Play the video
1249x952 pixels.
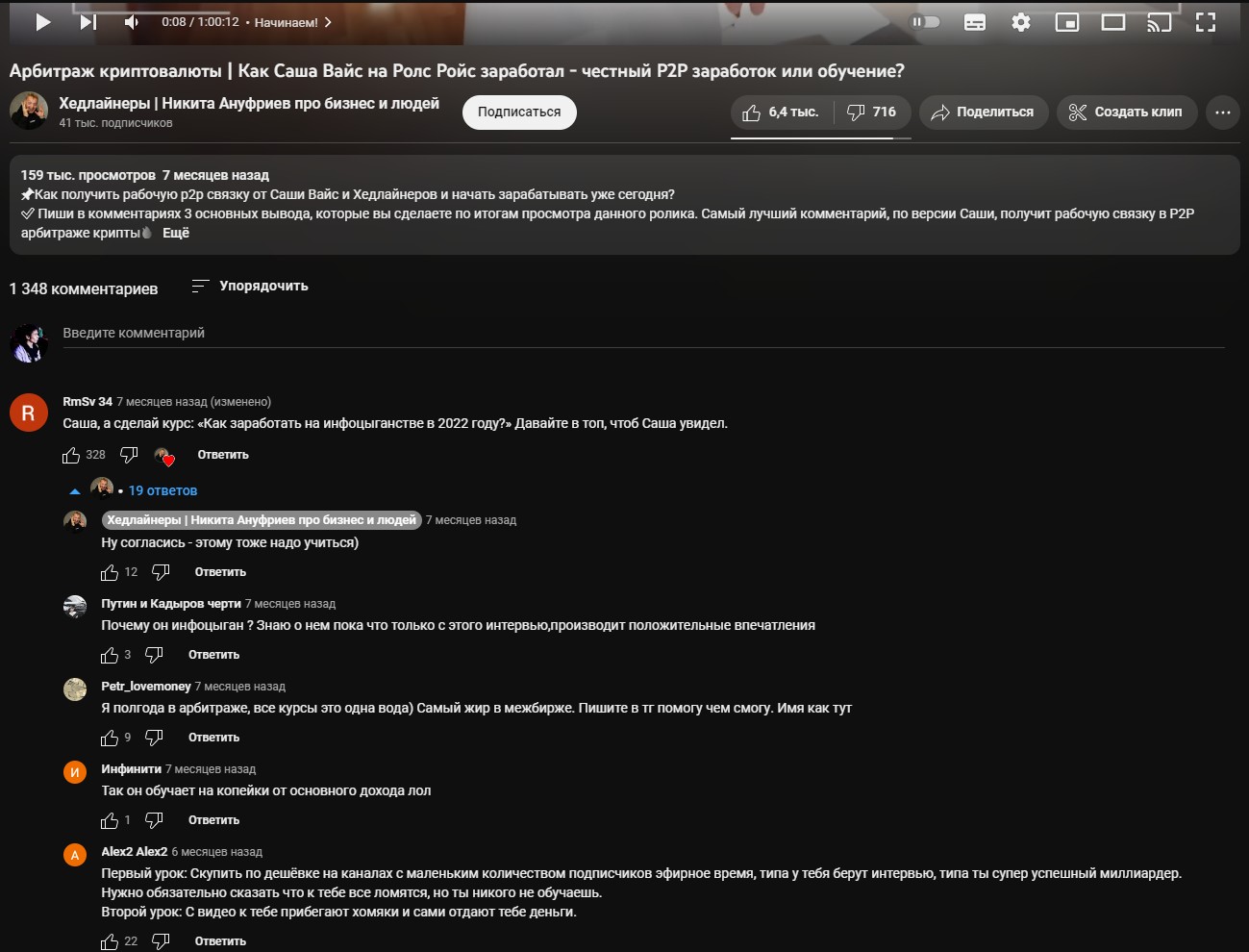point(43,22)
